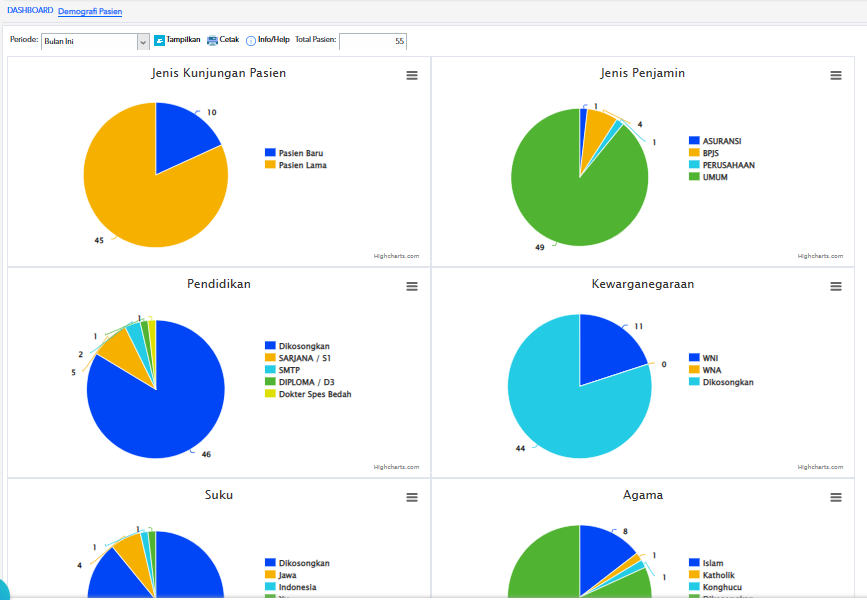Open the Highcharts.com link under Jenis Kunjungan Pasien
The height and width of the screenshot is (600, 867).
pyautogui.click(x=396, y=256)
